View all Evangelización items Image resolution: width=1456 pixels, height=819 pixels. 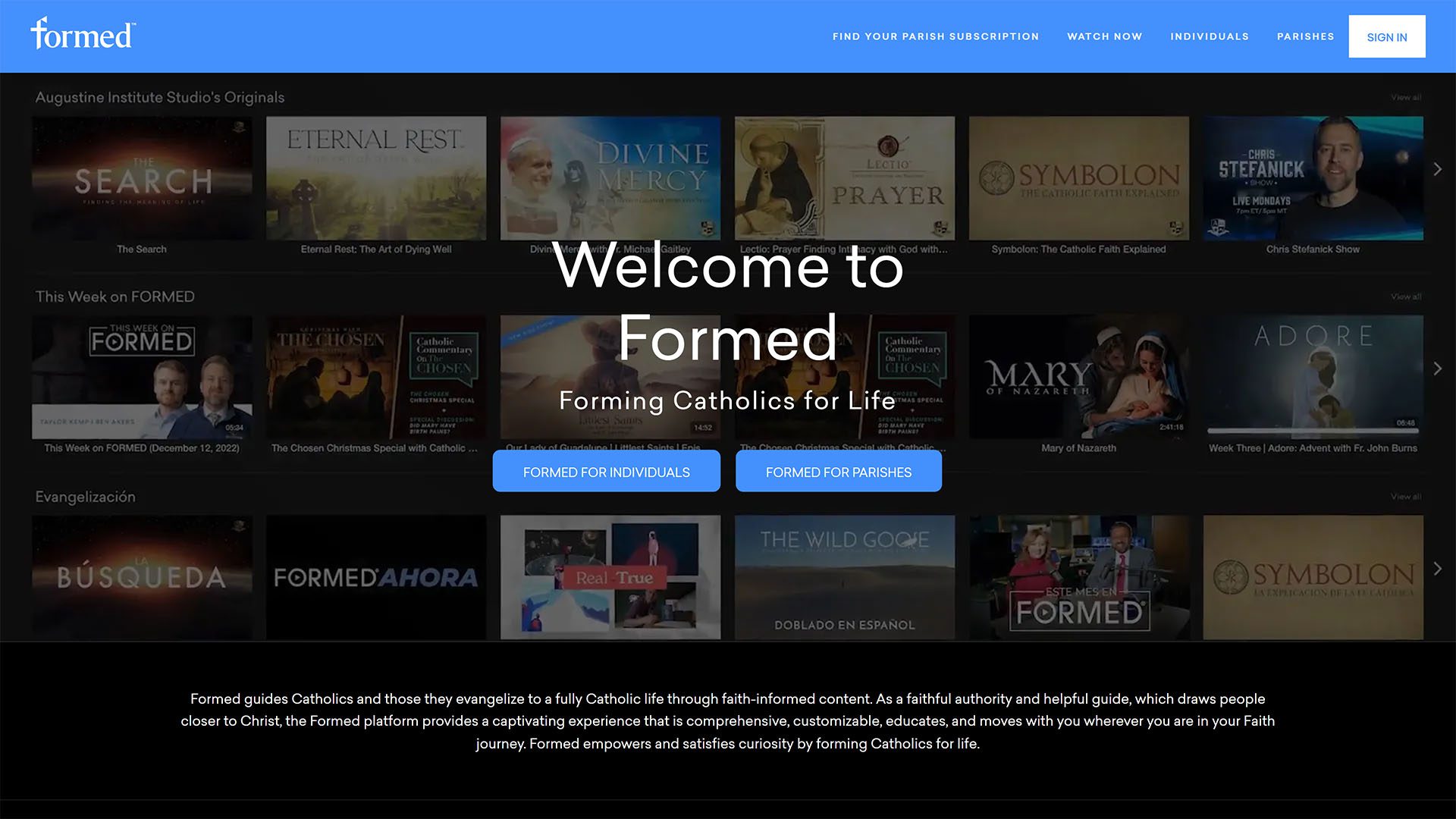coord(1406,497)
